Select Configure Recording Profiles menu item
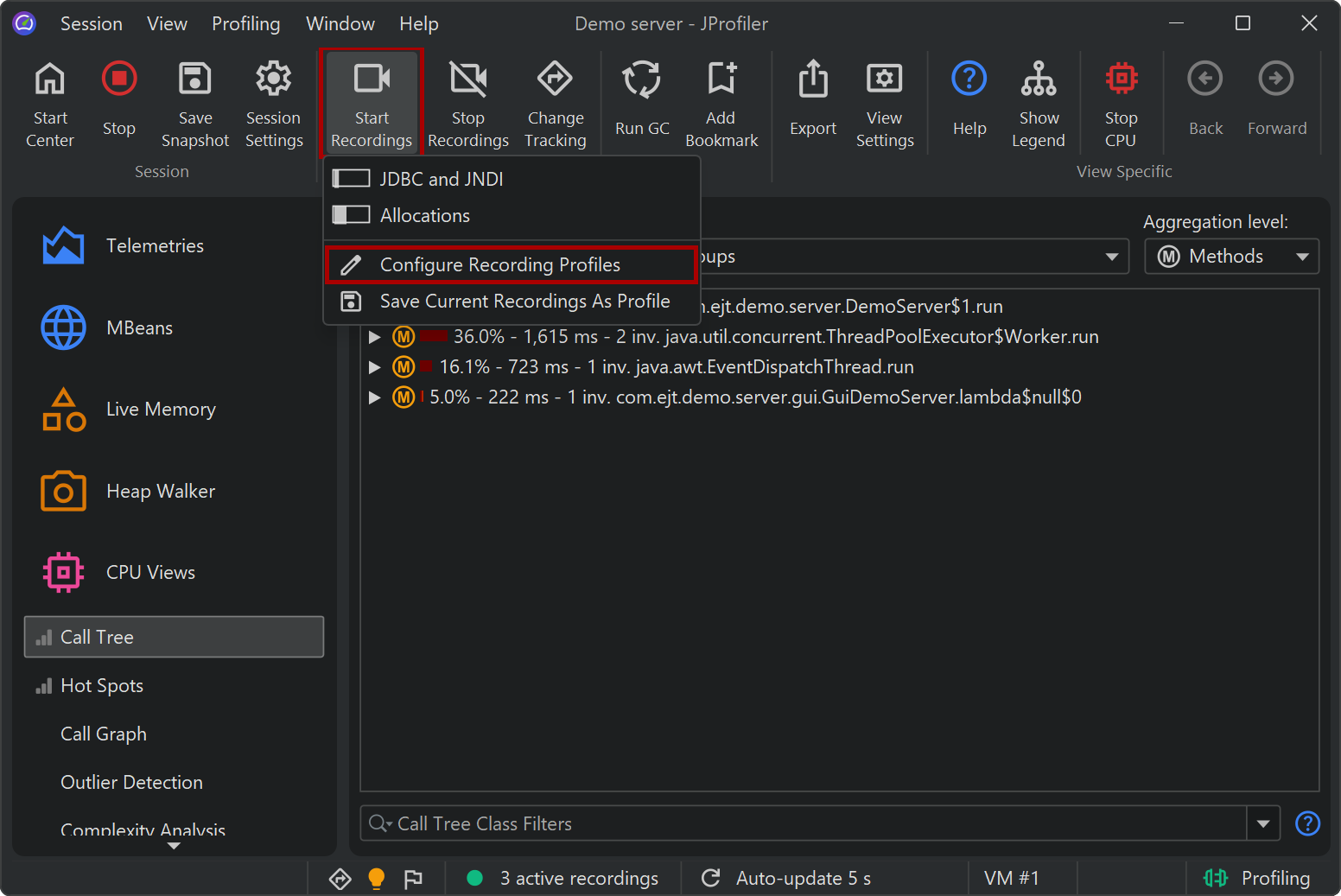The width and height of the screenshot is (1341, 896). click(499, 264)
